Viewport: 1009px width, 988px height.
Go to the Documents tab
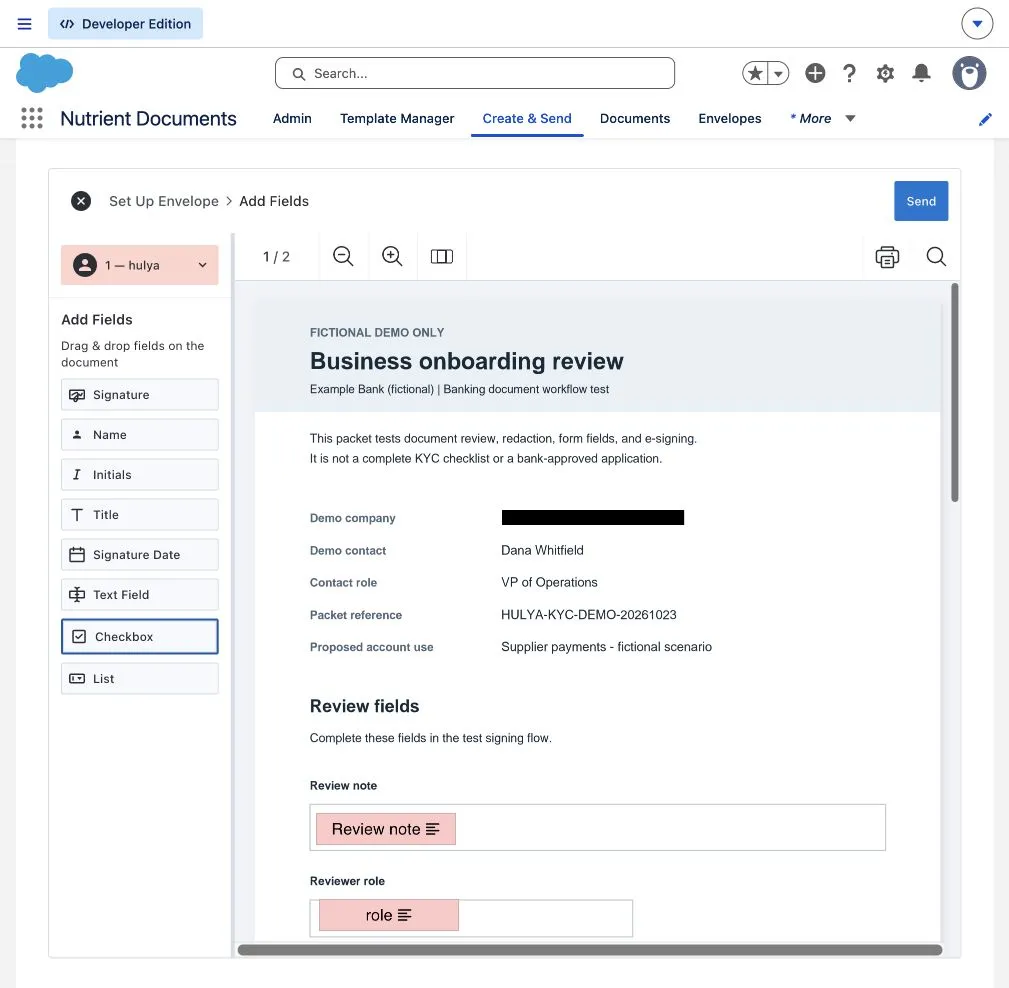[634, 118]
